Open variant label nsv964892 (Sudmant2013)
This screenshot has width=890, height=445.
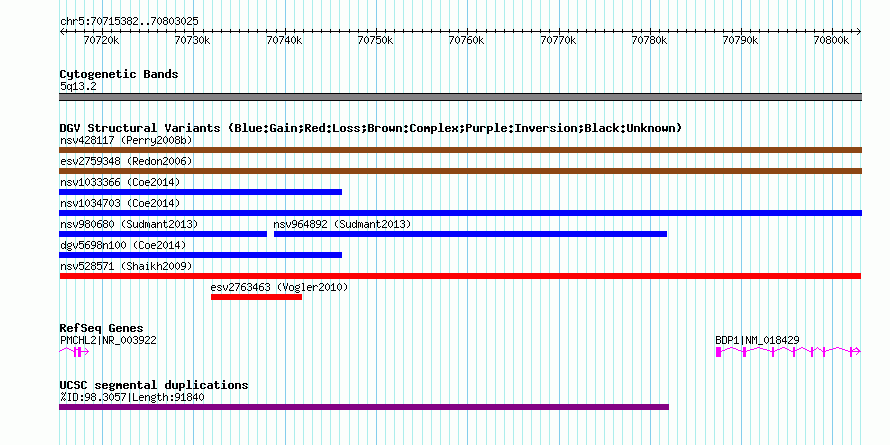[x=342, y=224]
